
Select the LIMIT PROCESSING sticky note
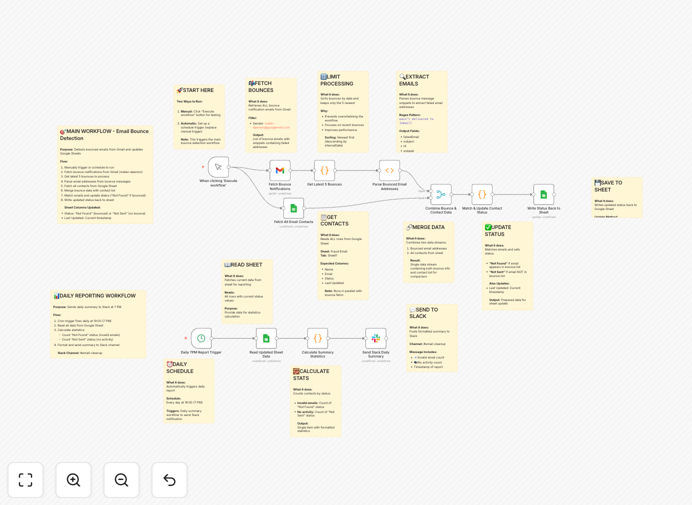[x=343, y=112]
